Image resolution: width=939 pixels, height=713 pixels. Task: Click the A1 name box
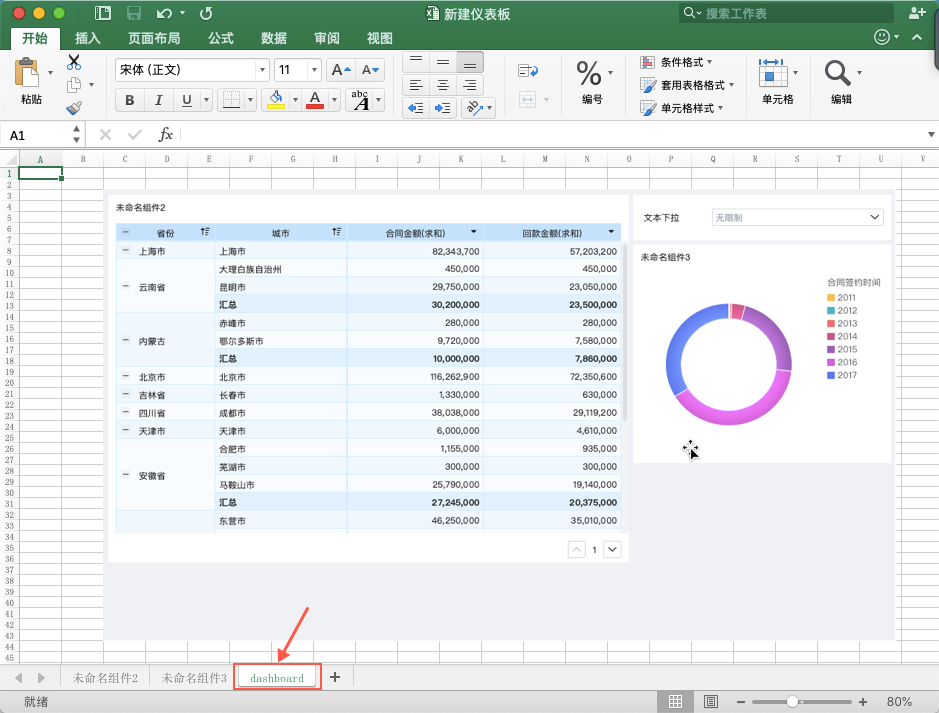pyautogui.click(x=36, y=135)
